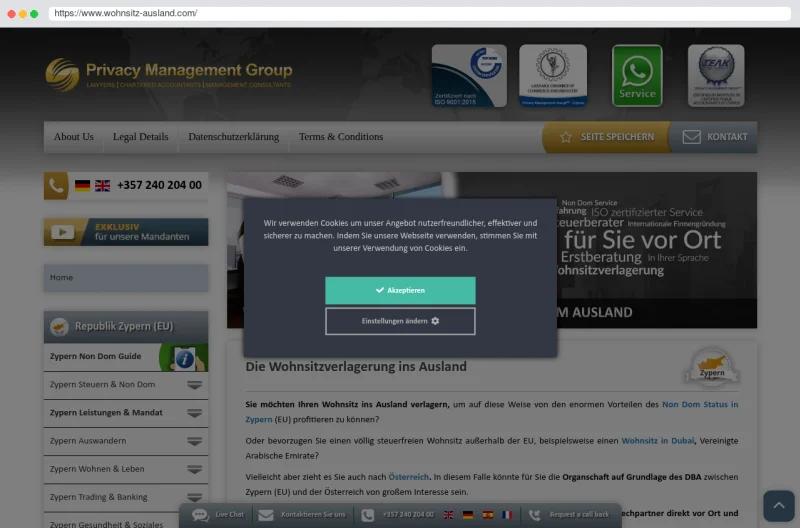
Task: Open the SEAK certified accountants badge
Action: [716, 76]
